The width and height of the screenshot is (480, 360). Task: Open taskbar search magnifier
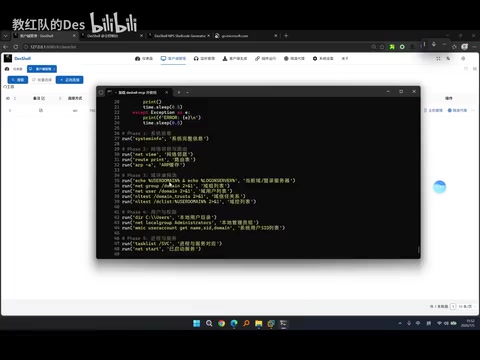(x=209, y=323)
